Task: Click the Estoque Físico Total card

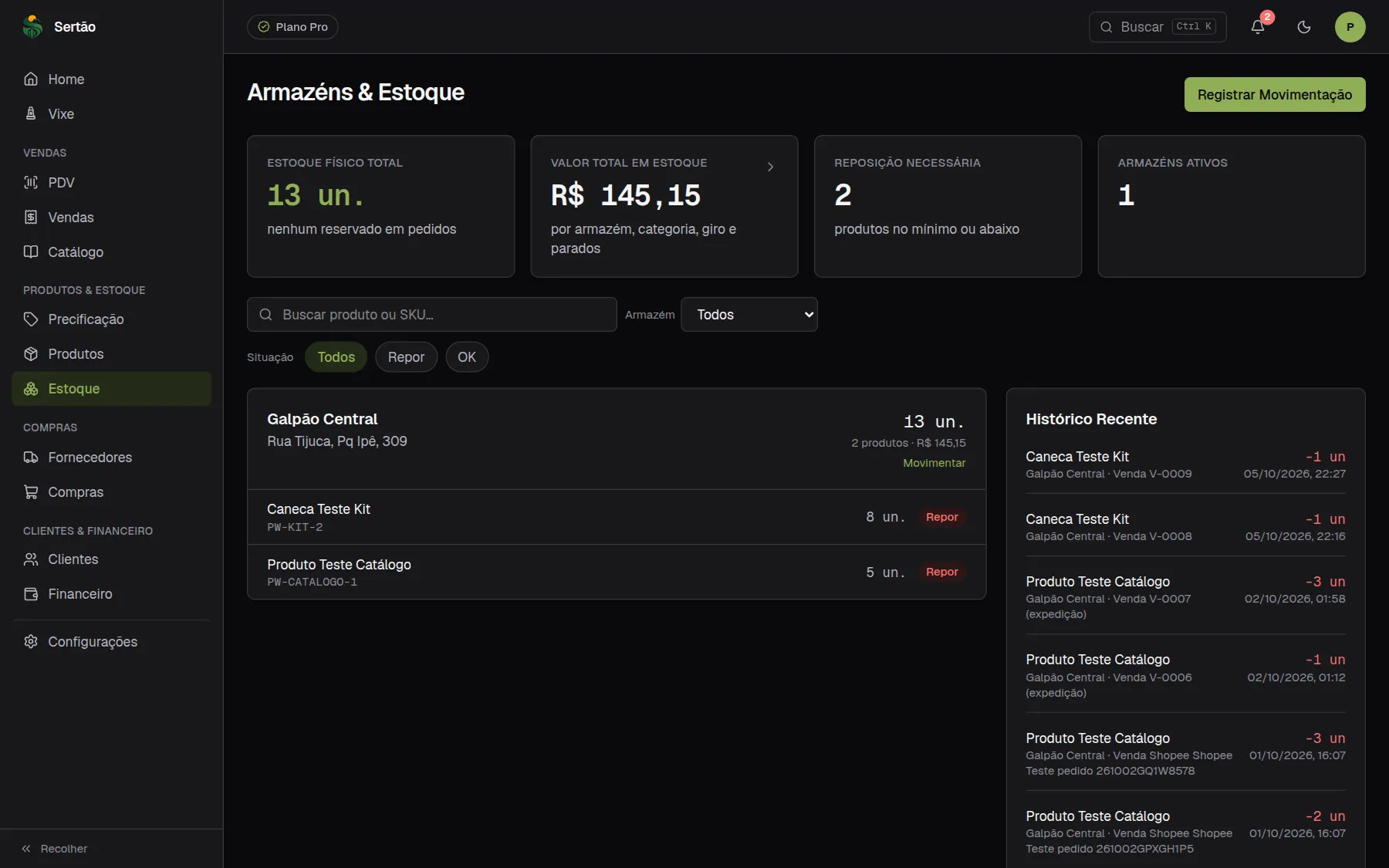Action: (380, 207)
